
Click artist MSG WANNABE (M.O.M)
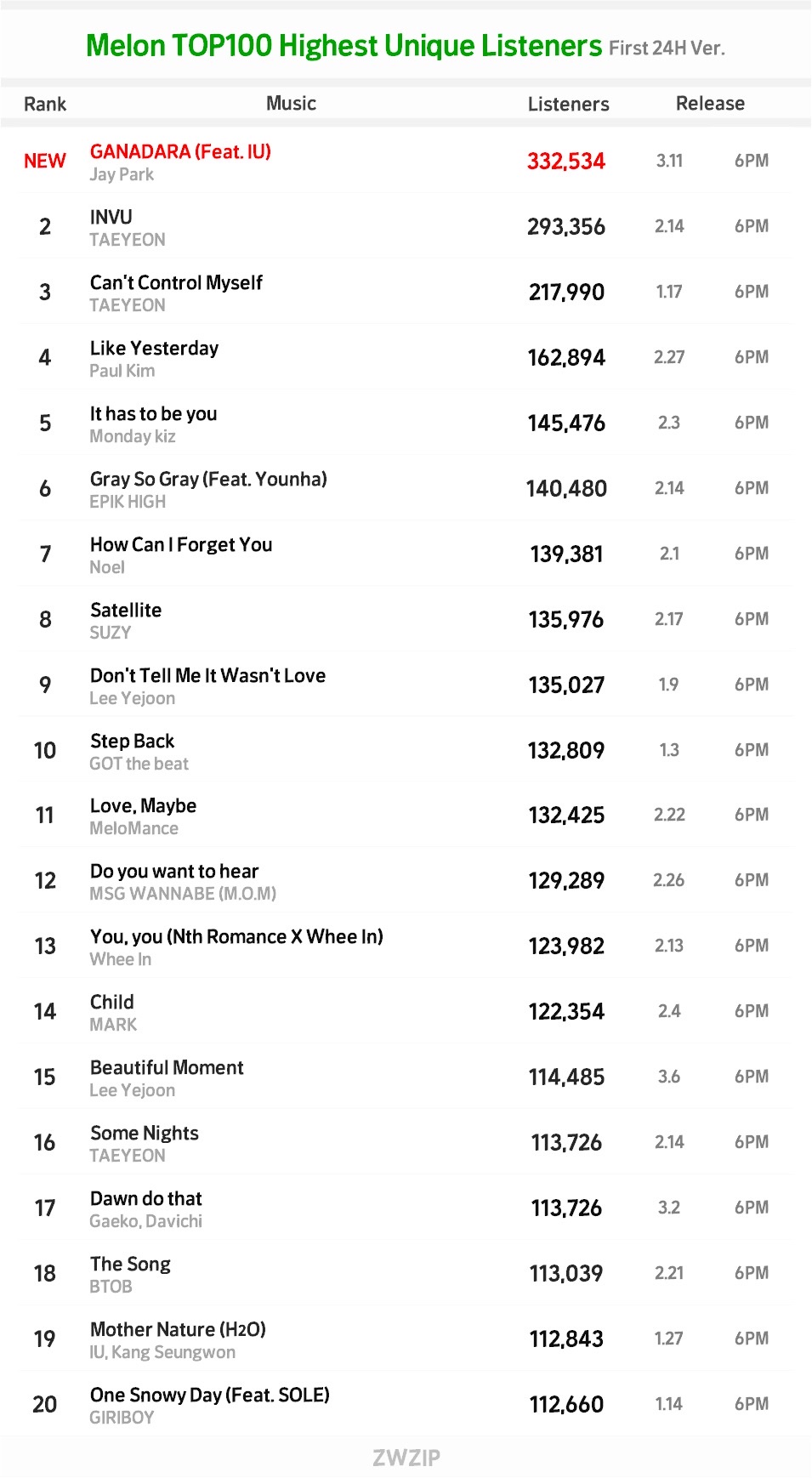click(183, 894)
